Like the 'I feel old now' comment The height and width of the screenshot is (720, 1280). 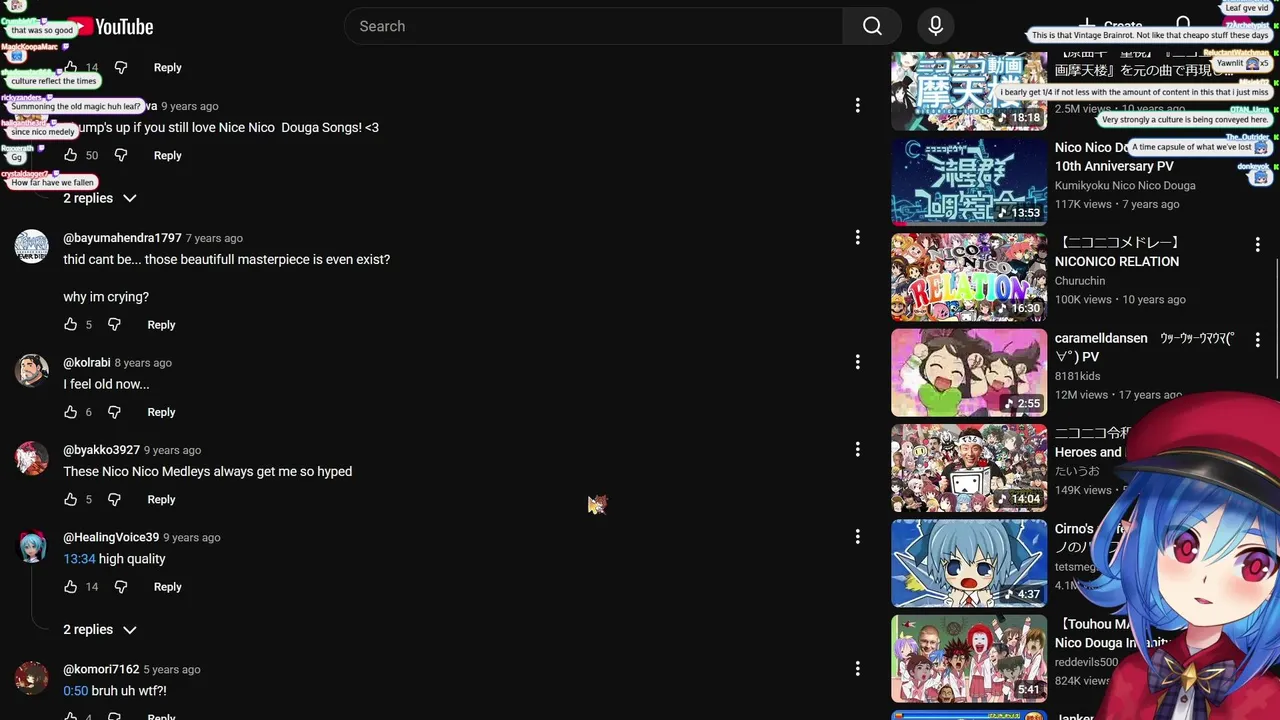point(70,412)
